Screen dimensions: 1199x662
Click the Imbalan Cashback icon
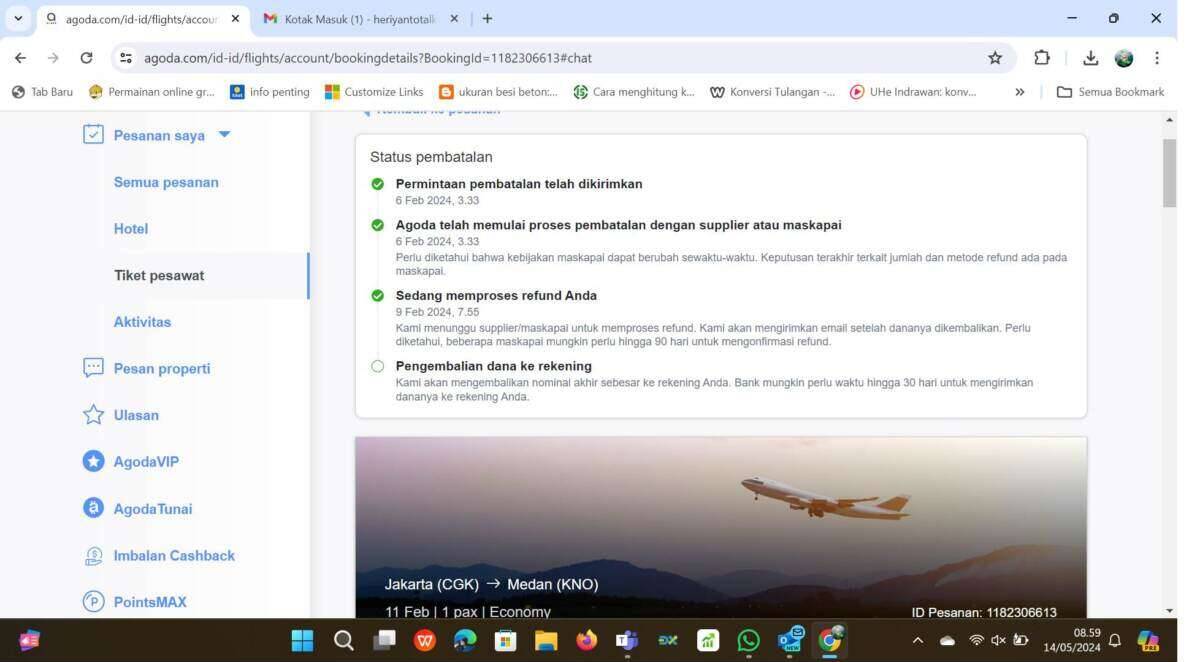click(x=93, y=555)
